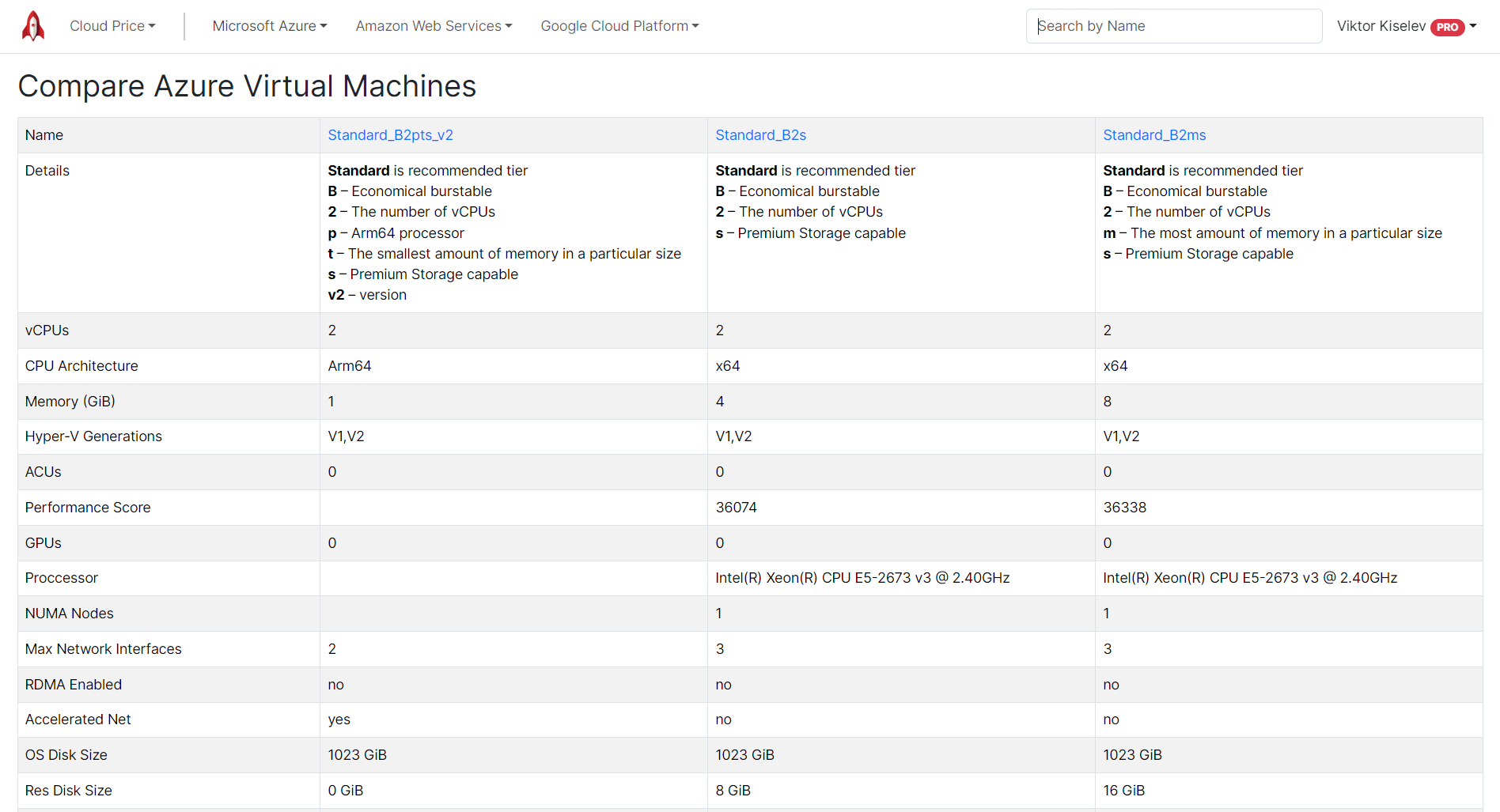This screenshot has height=812, width=1500.
Task: Click Max Network Interfaces value 2
Action: click(x=332, y=649)
